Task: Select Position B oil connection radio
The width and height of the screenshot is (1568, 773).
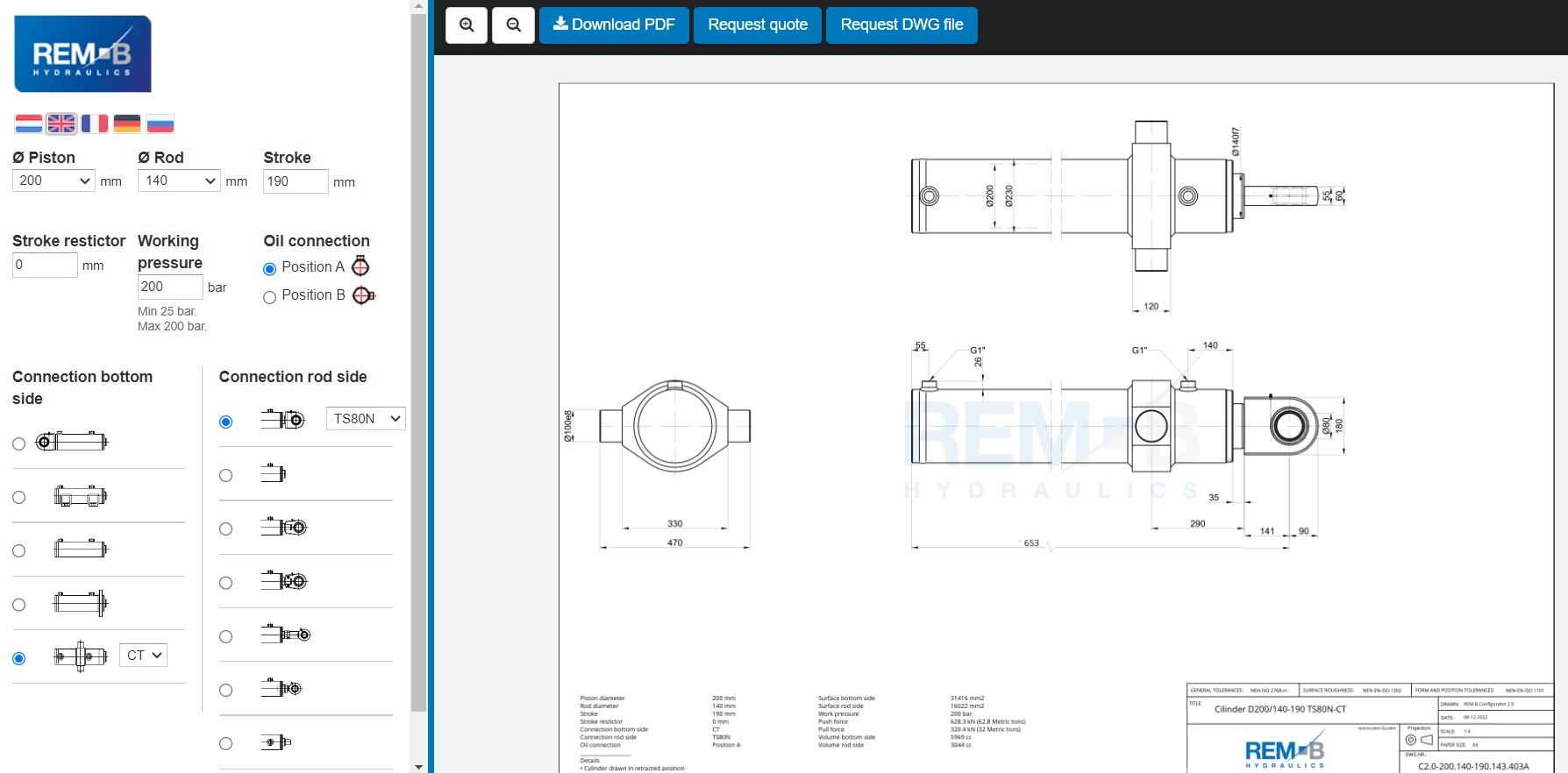Action: [x=269, y=297]
